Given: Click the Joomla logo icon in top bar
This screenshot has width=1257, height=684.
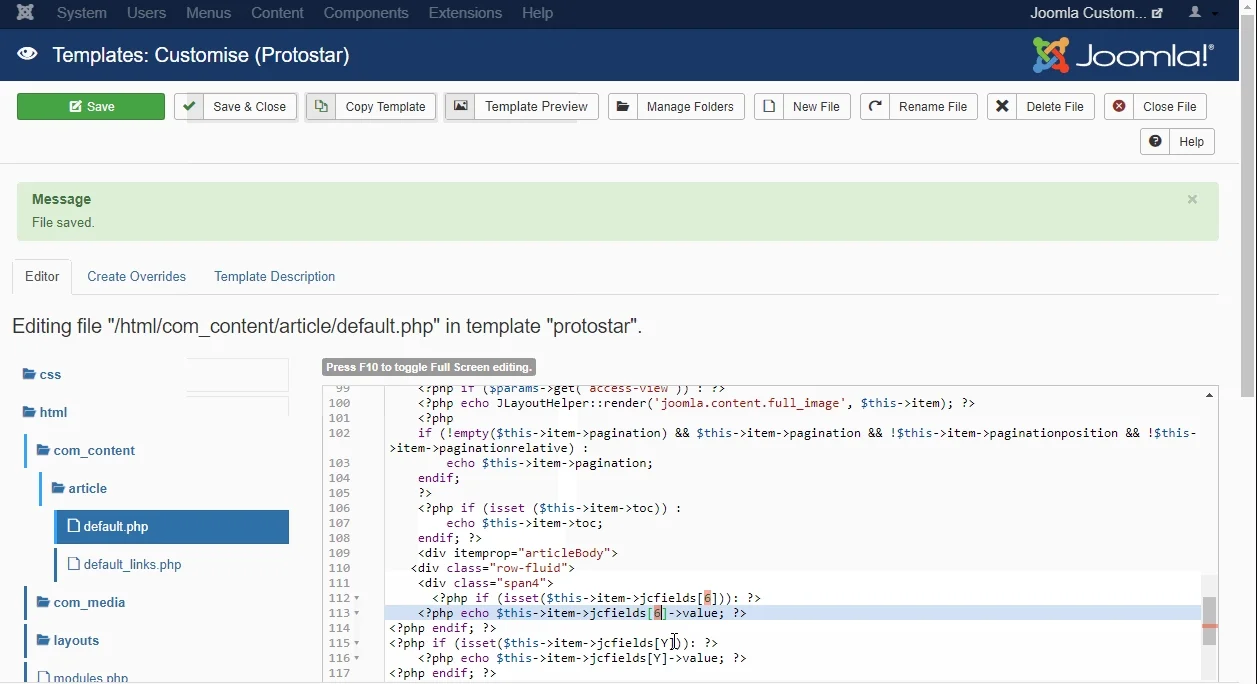Looking at the screenshot, I should tap(25, 13).
